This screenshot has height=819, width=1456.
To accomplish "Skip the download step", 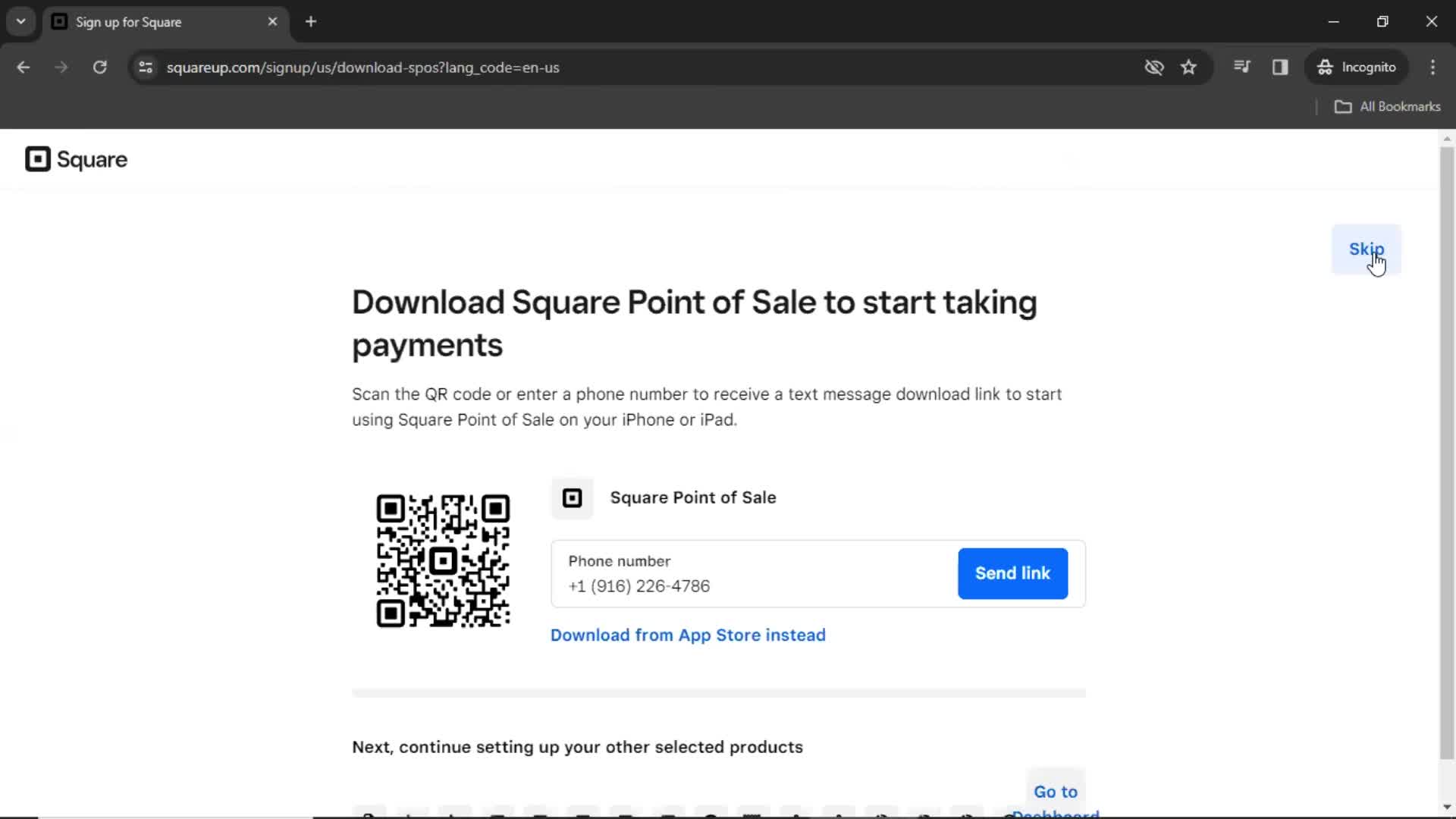I will (1366, 249).
